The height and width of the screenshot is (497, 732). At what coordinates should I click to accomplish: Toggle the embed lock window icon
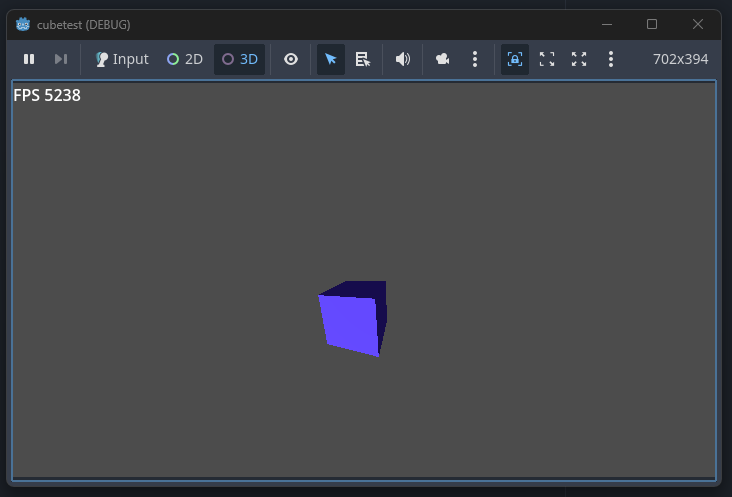click(514, 59)
